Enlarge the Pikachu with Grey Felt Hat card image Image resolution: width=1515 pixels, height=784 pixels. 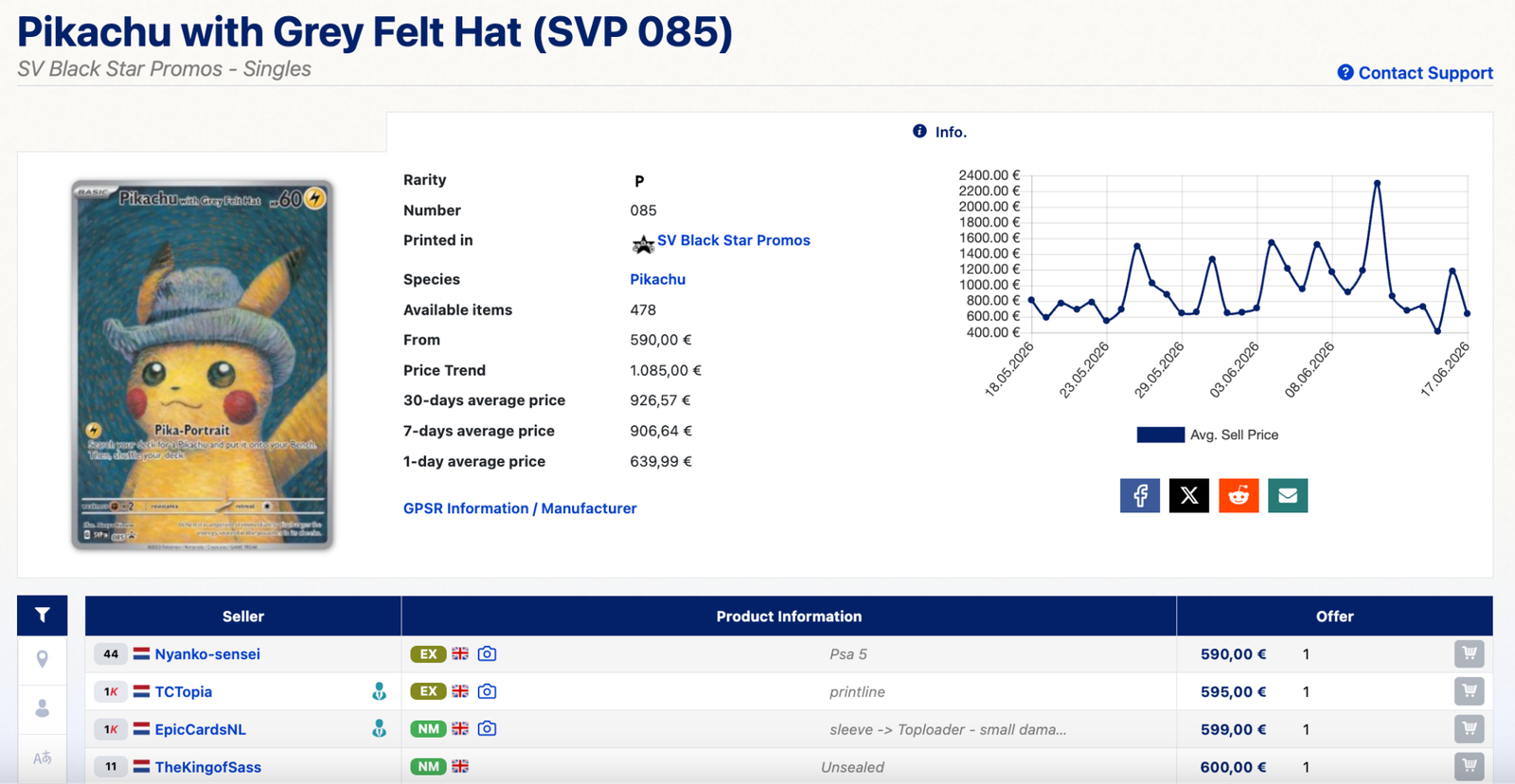[203, 365]
